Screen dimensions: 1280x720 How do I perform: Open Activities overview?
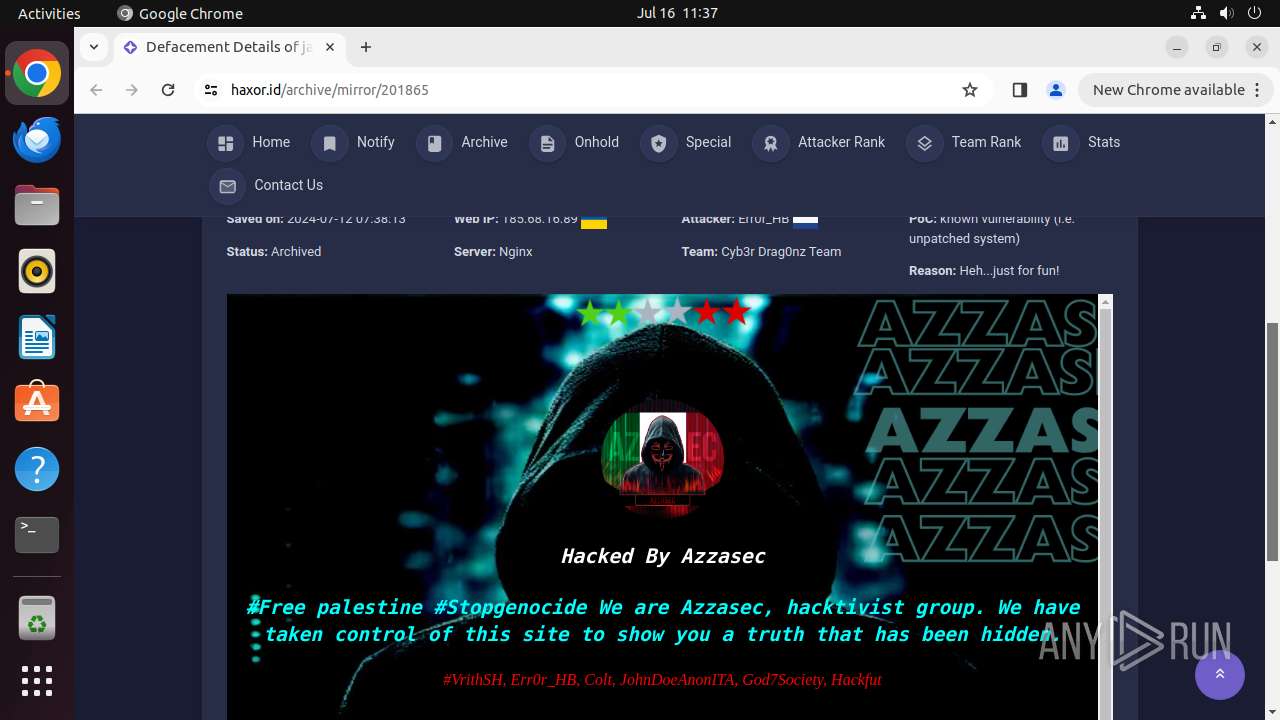49,13
